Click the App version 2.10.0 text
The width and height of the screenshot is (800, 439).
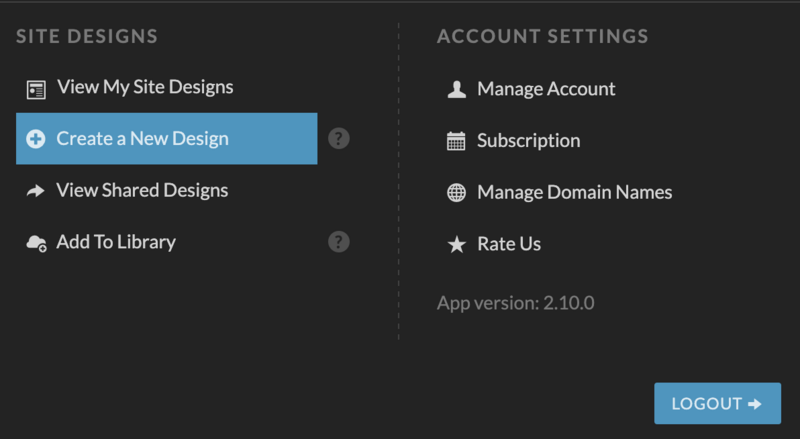pyautogui.click(x=516, y=303)
